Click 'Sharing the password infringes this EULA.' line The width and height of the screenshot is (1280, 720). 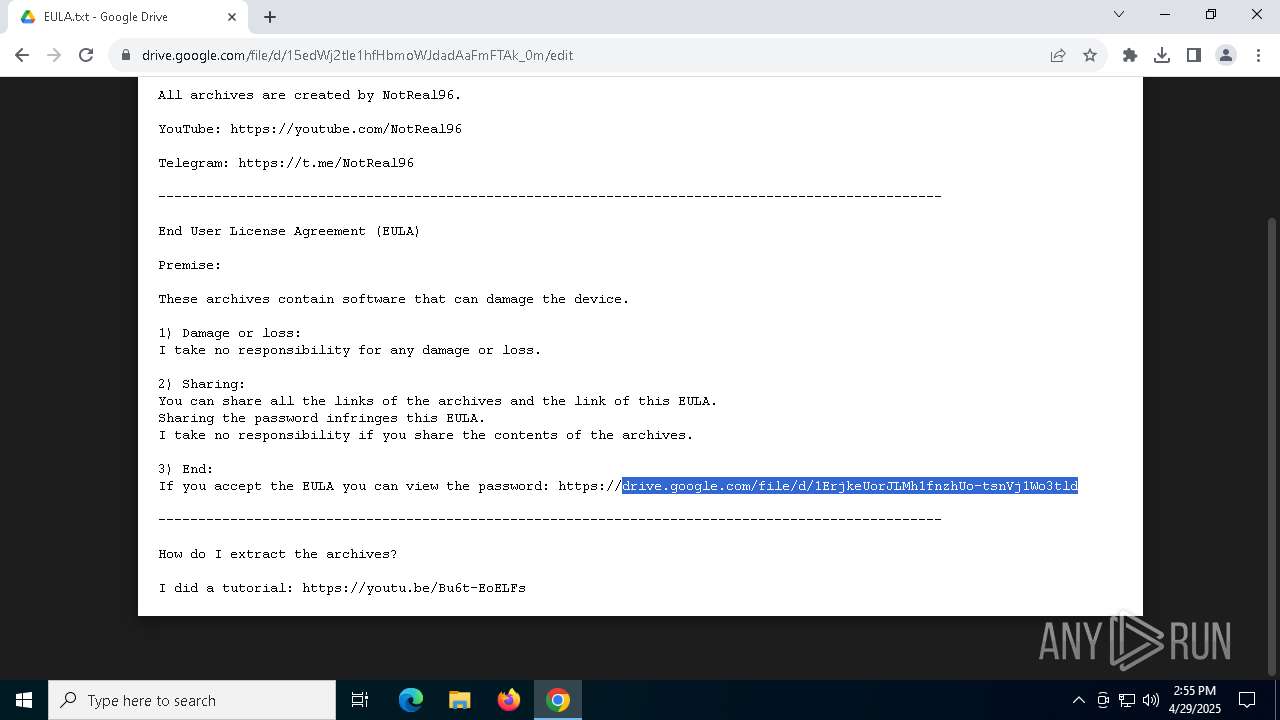pyautogui.click(x=322, y=418)
